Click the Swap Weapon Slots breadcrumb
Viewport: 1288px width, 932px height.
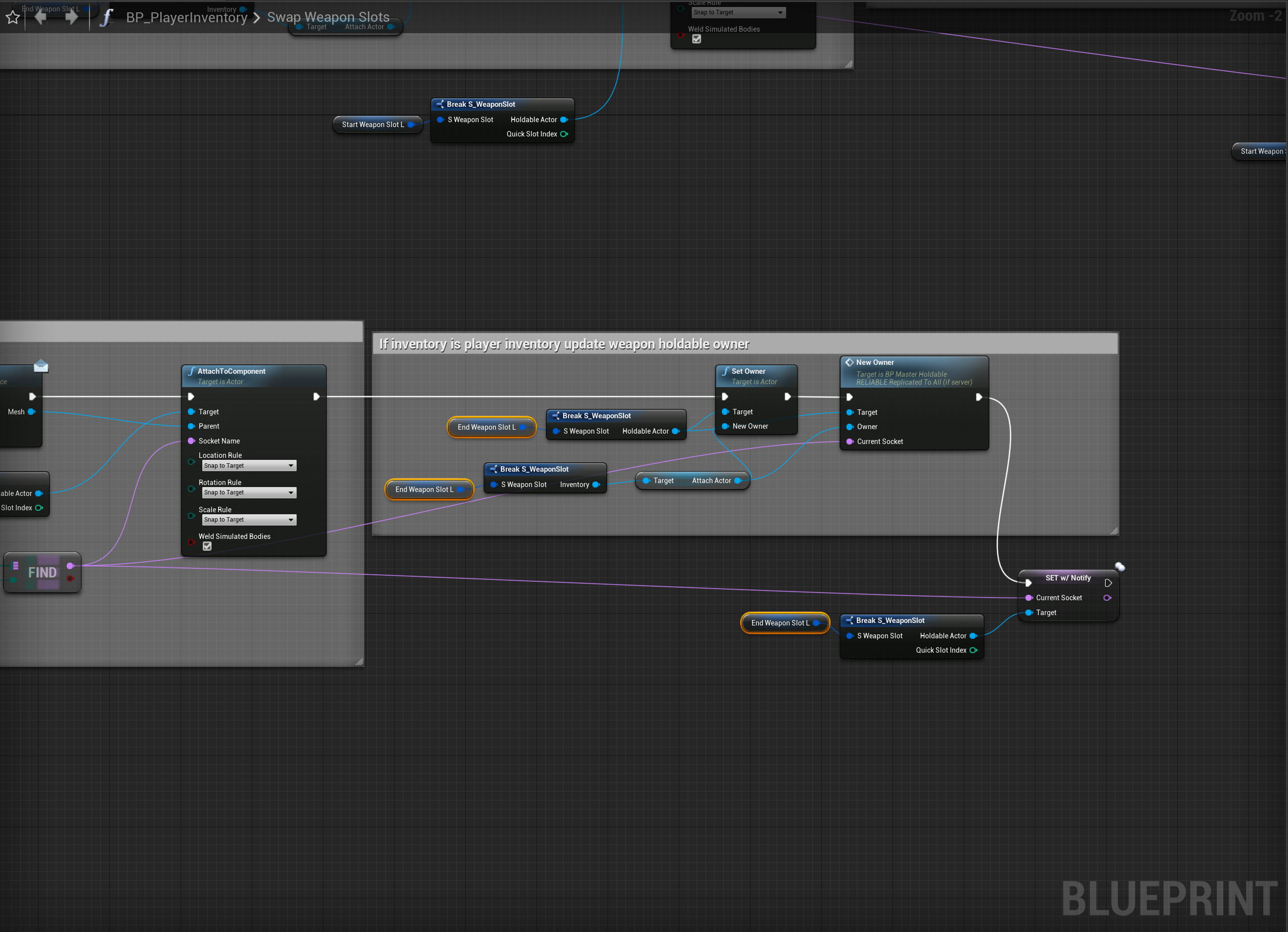[328, 18]
